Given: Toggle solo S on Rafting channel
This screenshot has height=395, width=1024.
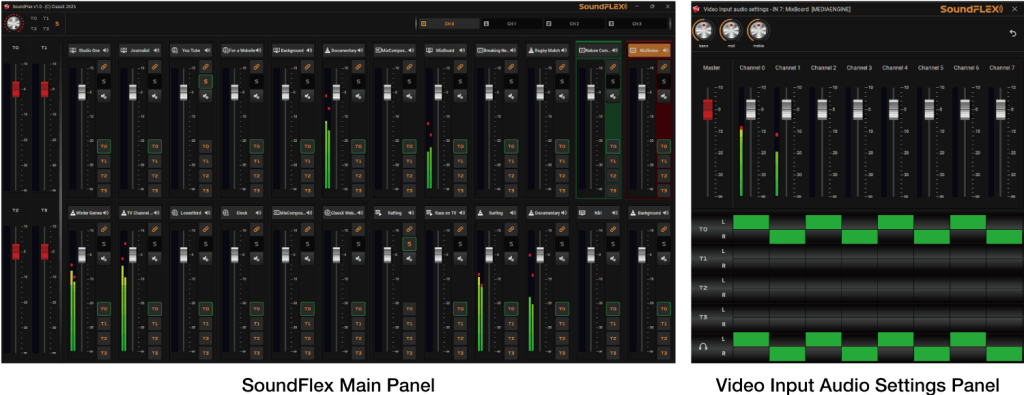Looking at the screenshot, I should coord(409,244).
